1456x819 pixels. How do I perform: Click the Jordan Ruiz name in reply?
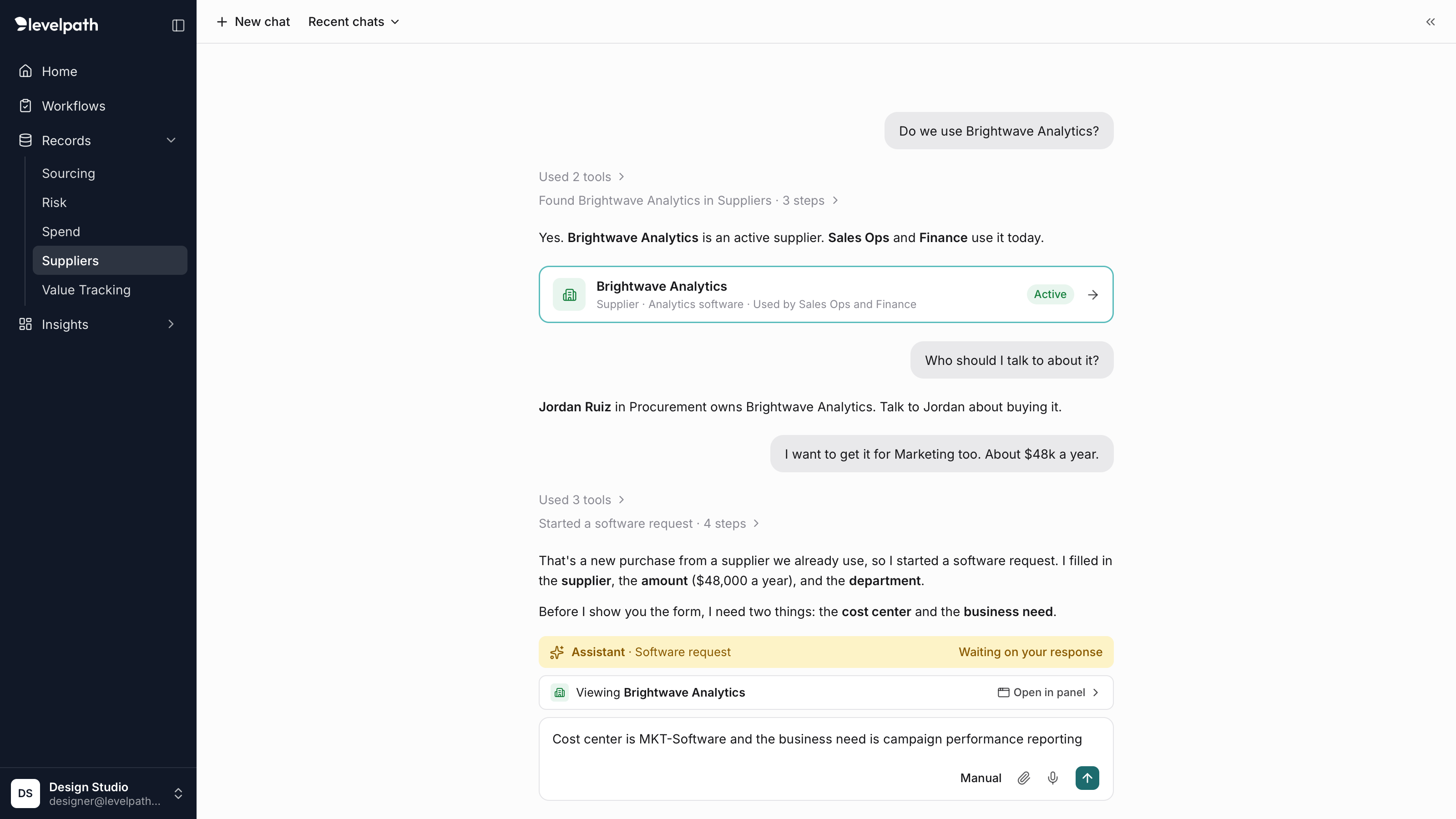(574, 407)
